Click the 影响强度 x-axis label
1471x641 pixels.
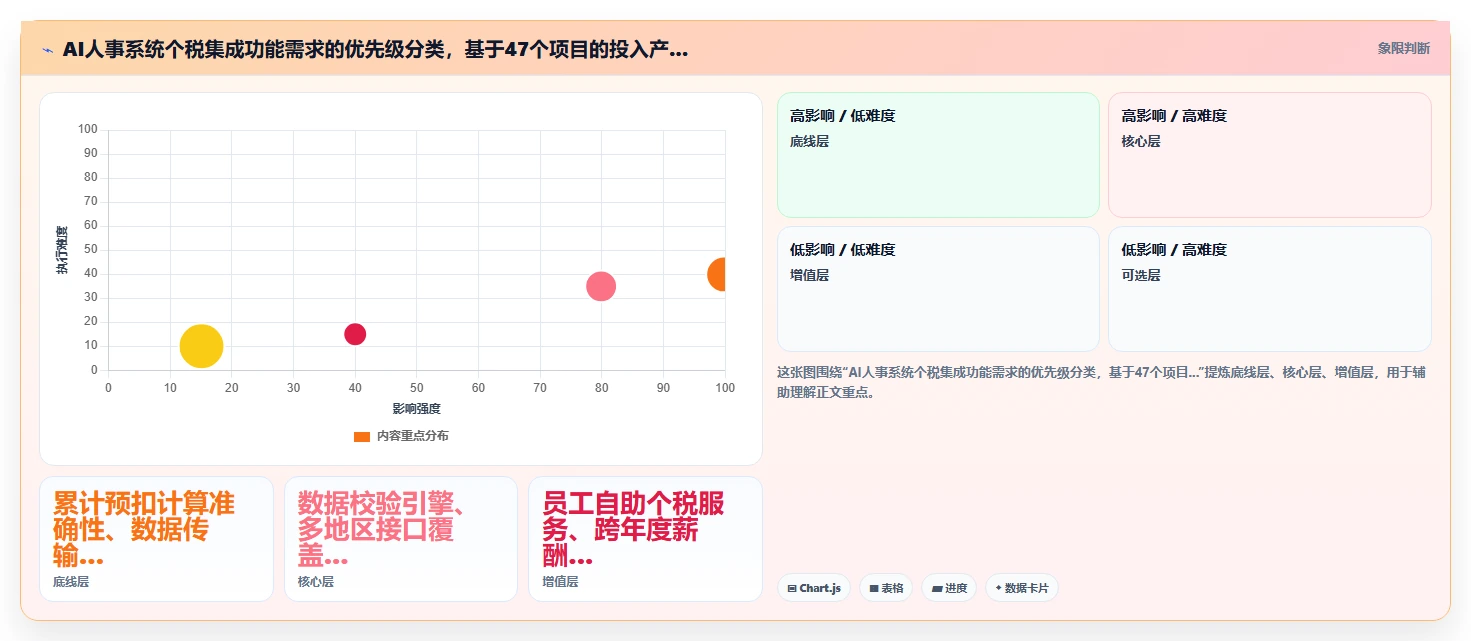tap(417, 408)
